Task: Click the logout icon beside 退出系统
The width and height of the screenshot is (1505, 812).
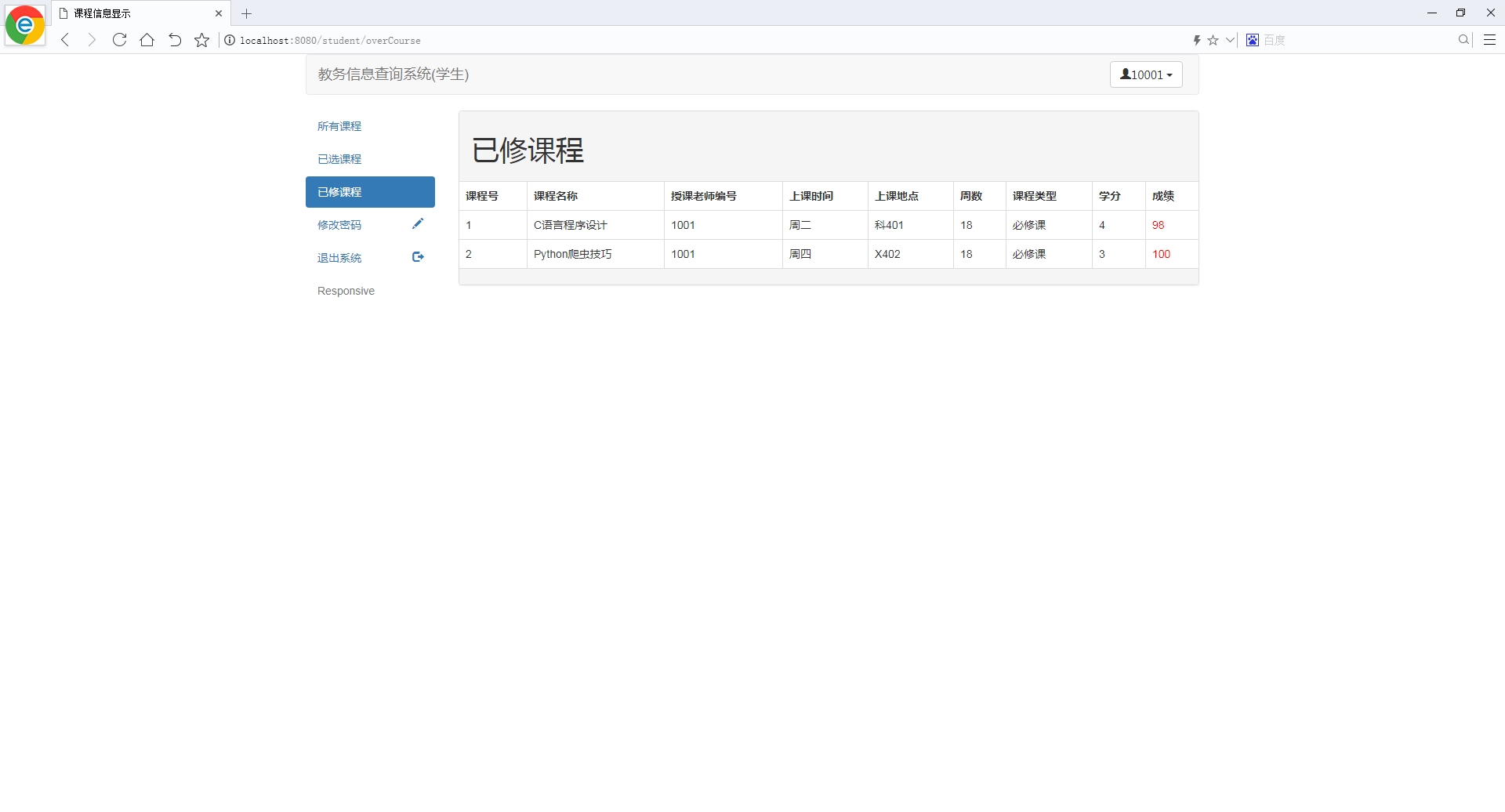Action: coord(418,257)
